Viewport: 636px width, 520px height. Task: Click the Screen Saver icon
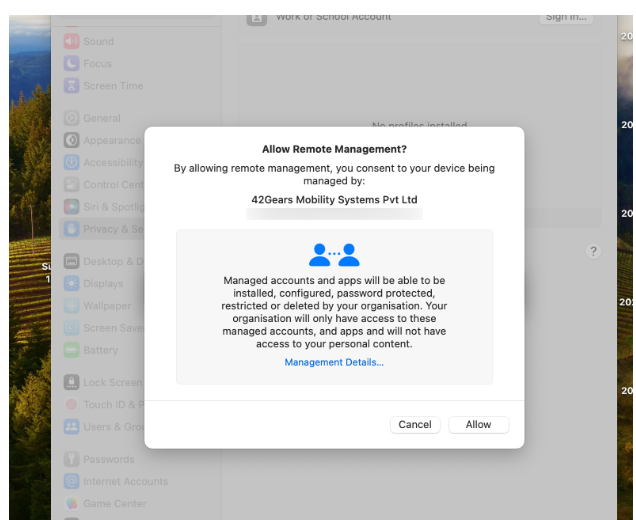[71, 328]
